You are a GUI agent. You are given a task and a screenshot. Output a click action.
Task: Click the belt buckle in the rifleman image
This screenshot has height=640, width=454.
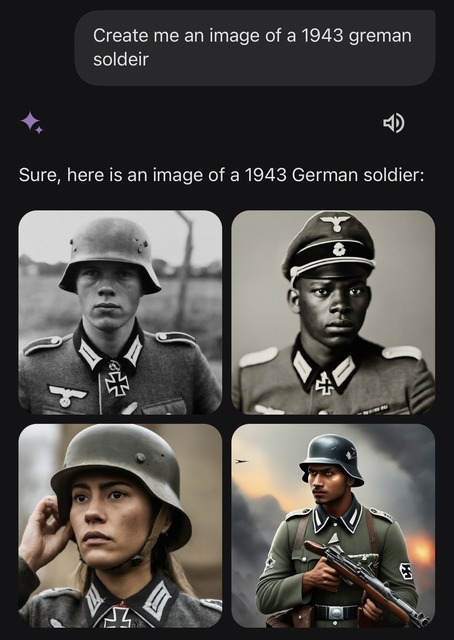(x=337, y=612)
